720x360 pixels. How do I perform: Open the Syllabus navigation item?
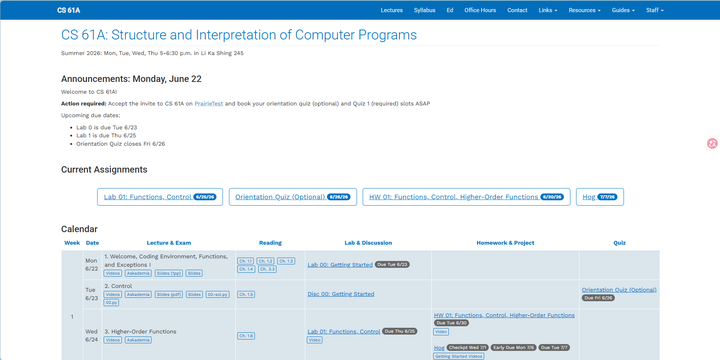click(x=424, y=10)
